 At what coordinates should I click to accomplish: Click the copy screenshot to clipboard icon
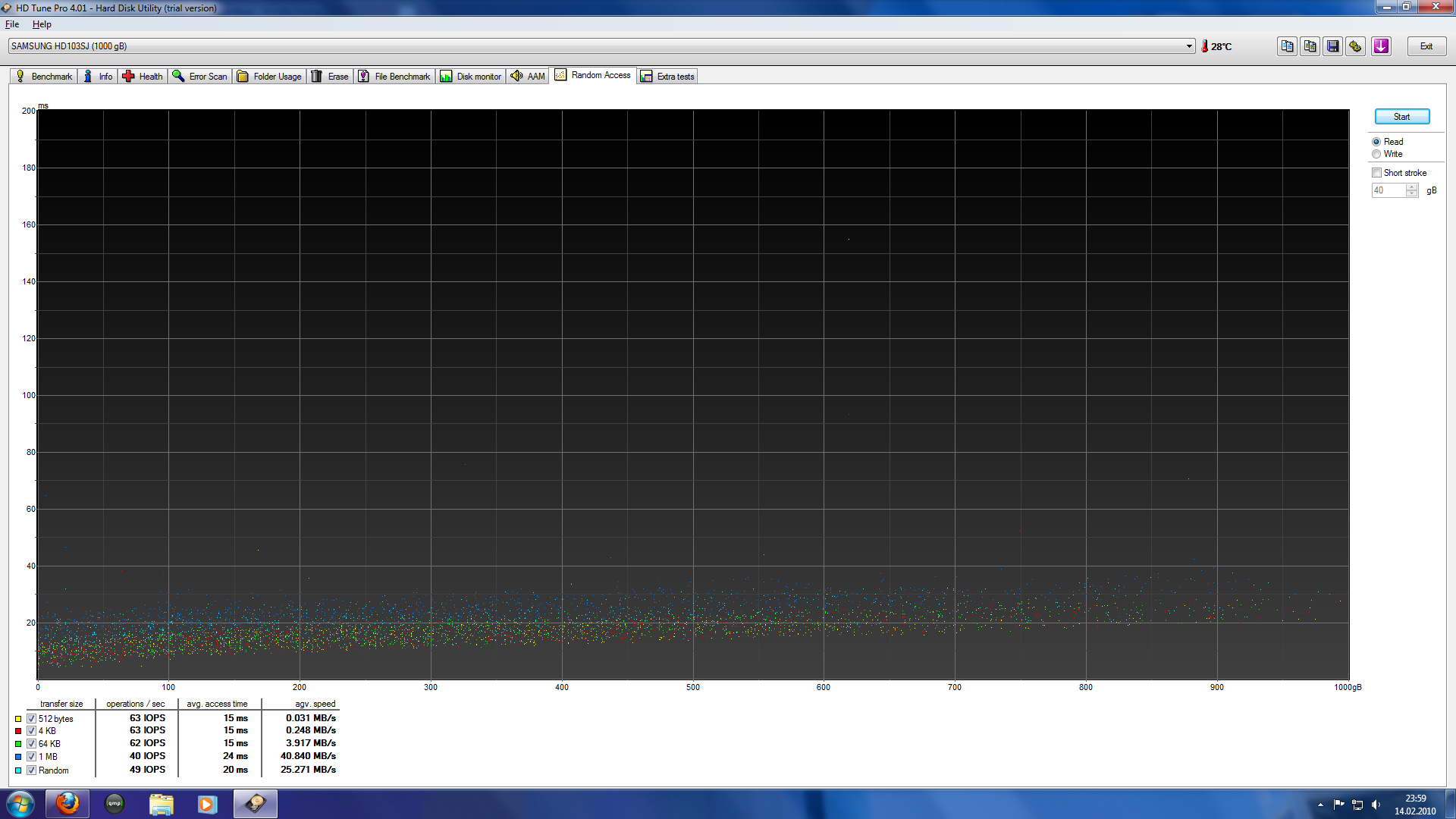(x=1310, y=46)
